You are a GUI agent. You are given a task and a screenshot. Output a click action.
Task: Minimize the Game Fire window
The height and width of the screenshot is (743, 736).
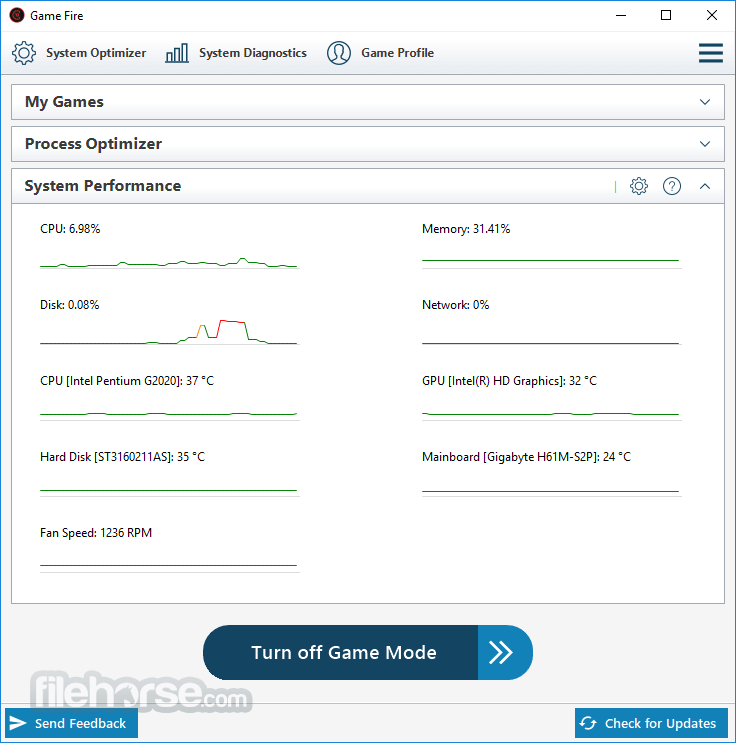[621, 16]
